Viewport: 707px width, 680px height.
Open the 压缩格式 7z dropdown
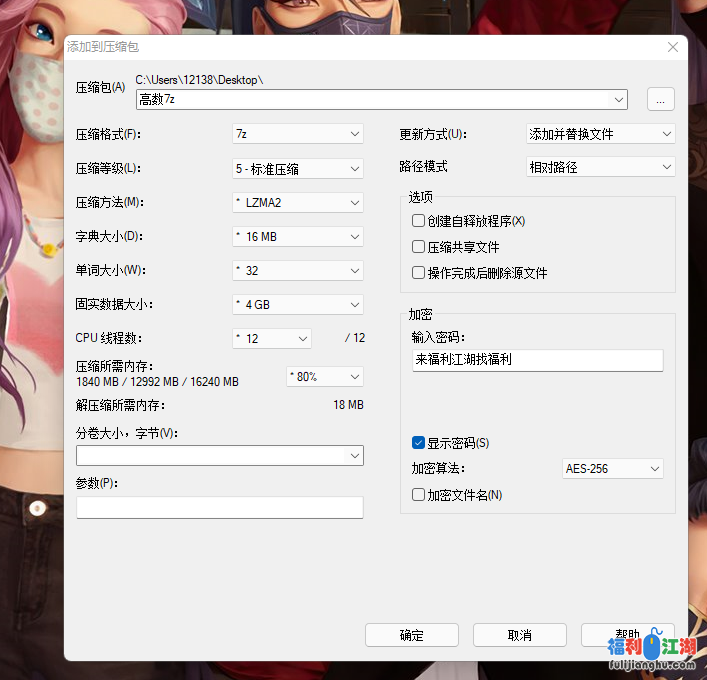point(297,134)
